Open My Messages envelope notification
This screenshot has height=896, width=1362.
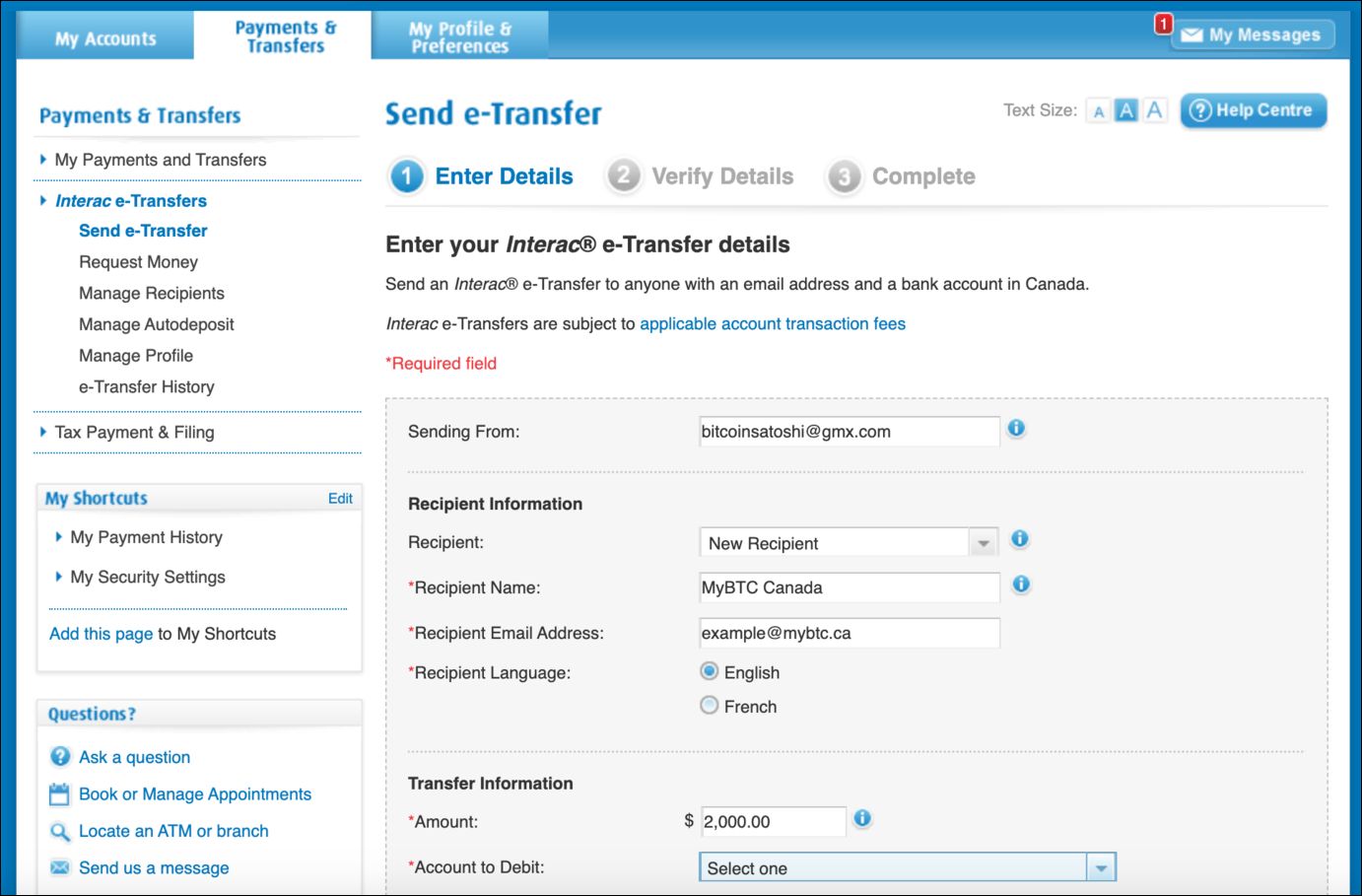(x=1253, y=34)
